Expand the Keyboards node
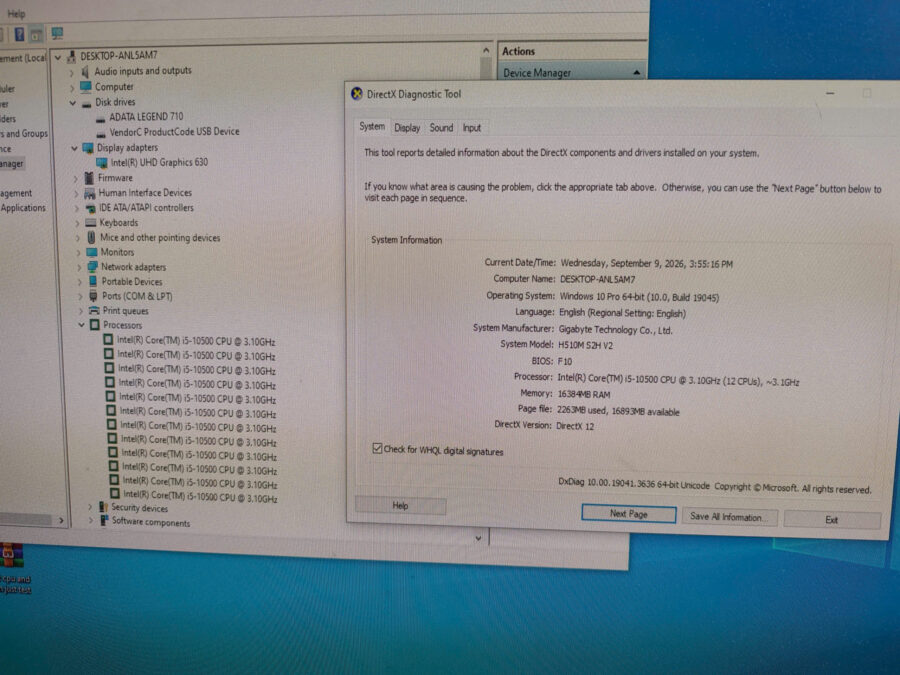 [x=77, y=223]
